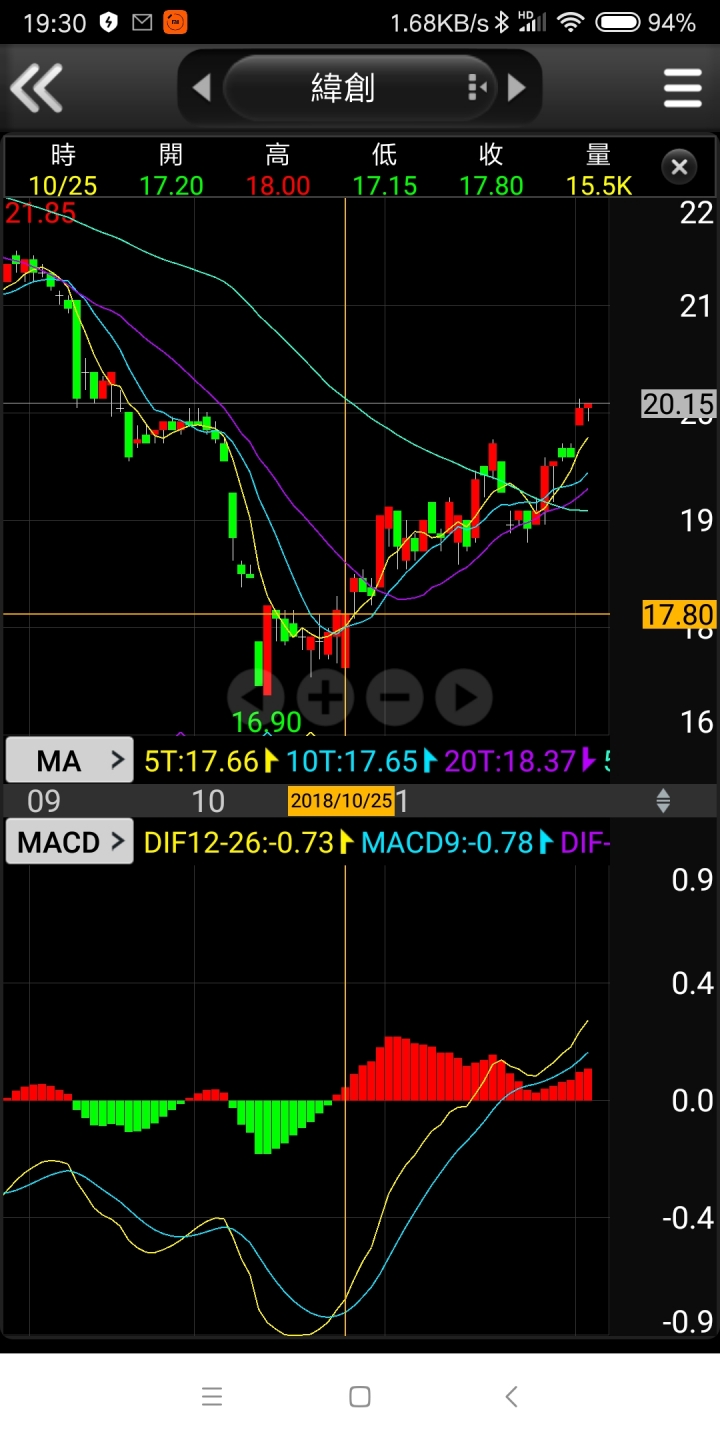Tap the Wi-Fi status icon
Viewport: 720px width, 1440px height.
571,22
